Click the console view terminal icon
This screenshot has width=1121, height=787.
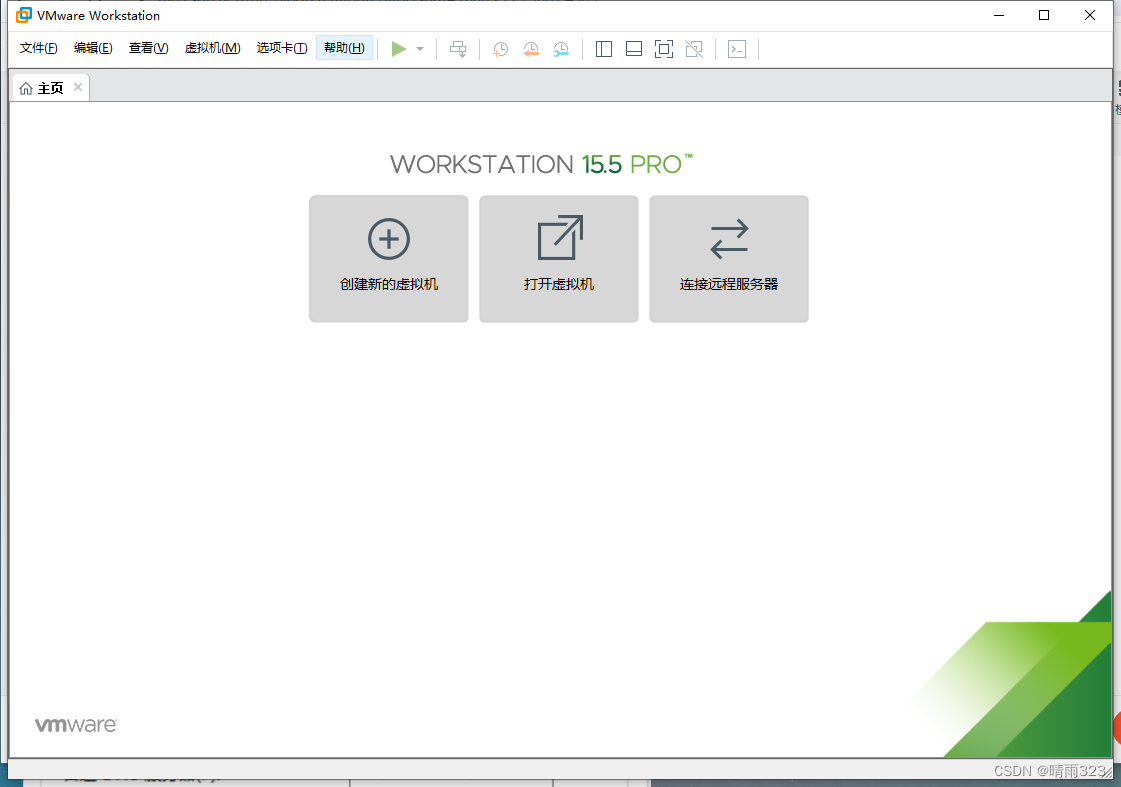737,49
